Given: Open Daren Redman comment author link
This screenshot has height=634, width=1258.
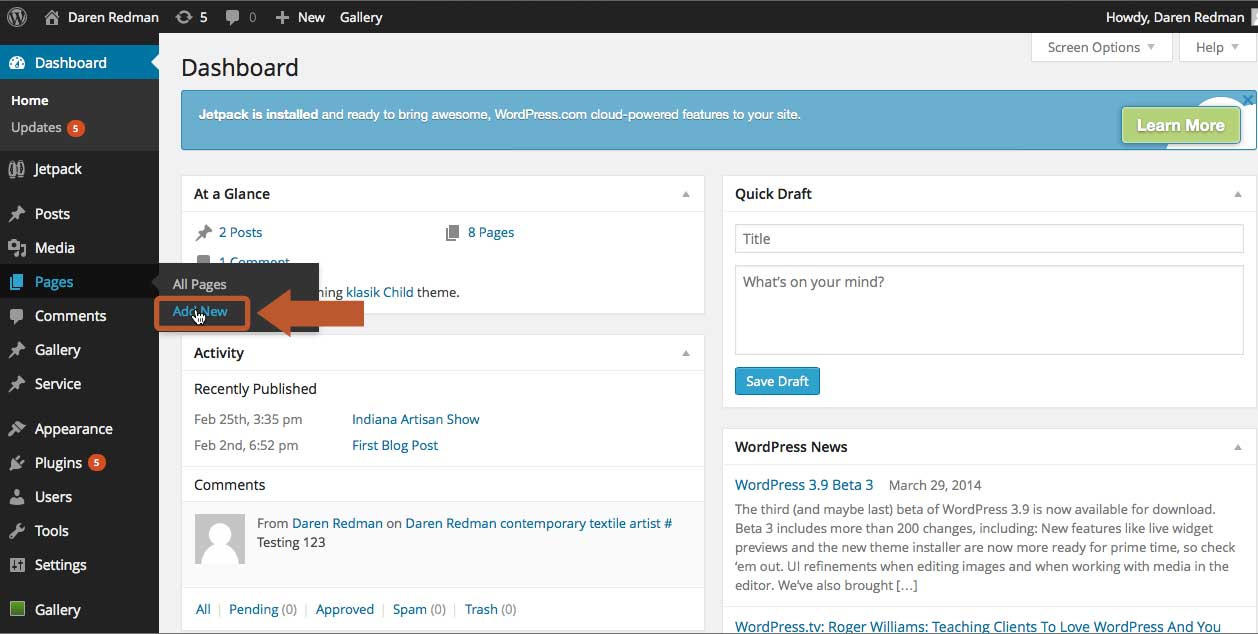Looking at the screenshot, I should 337,523.
